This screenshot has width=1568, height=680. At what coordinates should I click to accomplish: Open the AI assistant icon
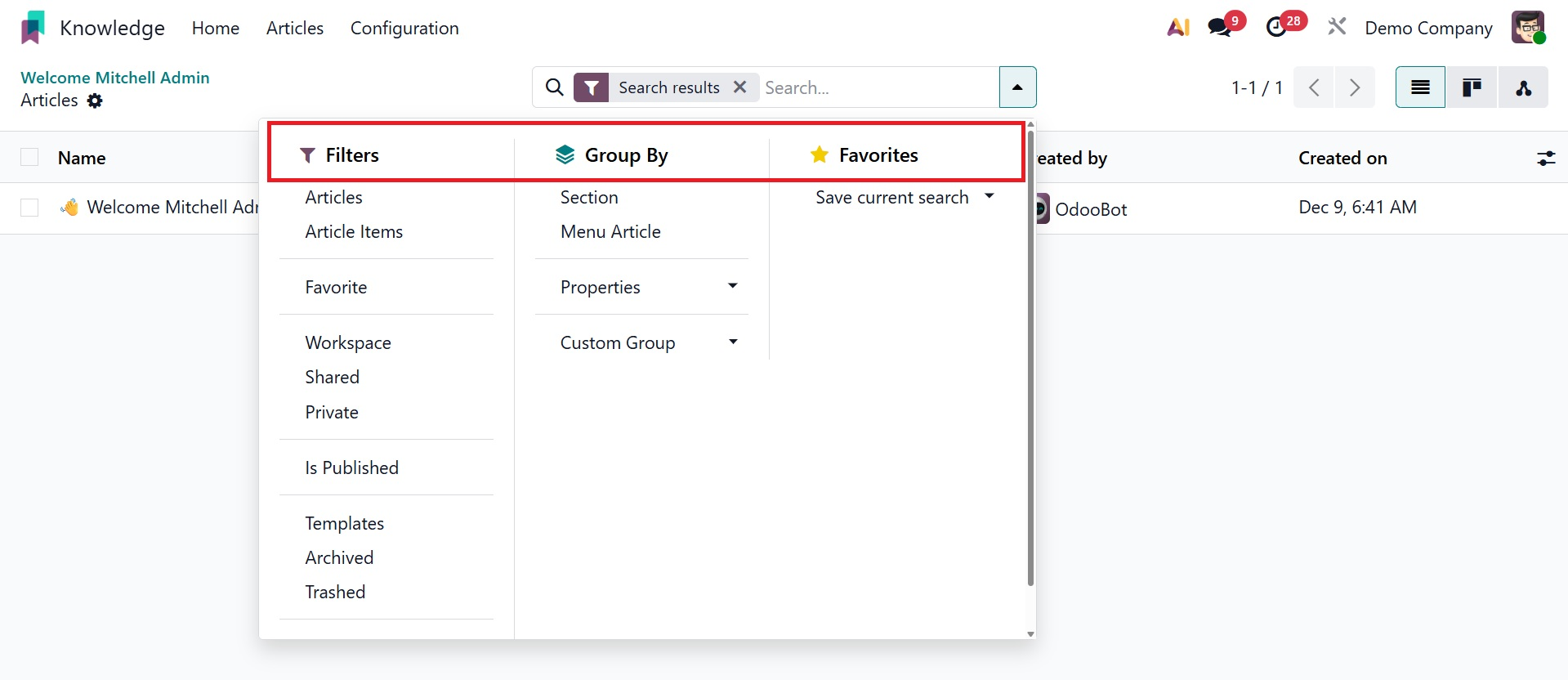tap(1178, 28)
